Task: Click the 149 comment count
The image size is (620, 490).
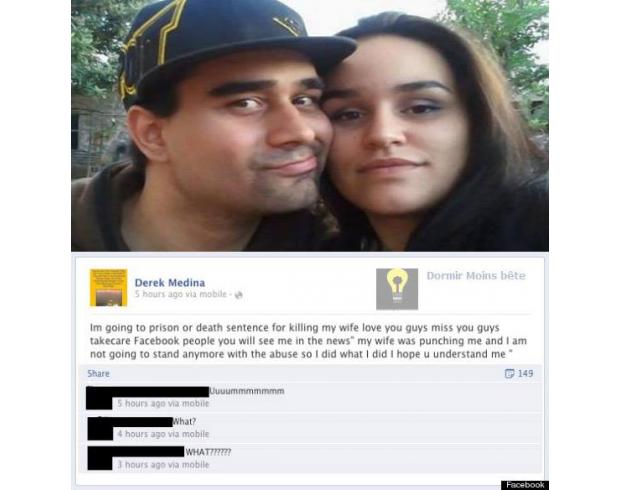Action: coord(525,373)
